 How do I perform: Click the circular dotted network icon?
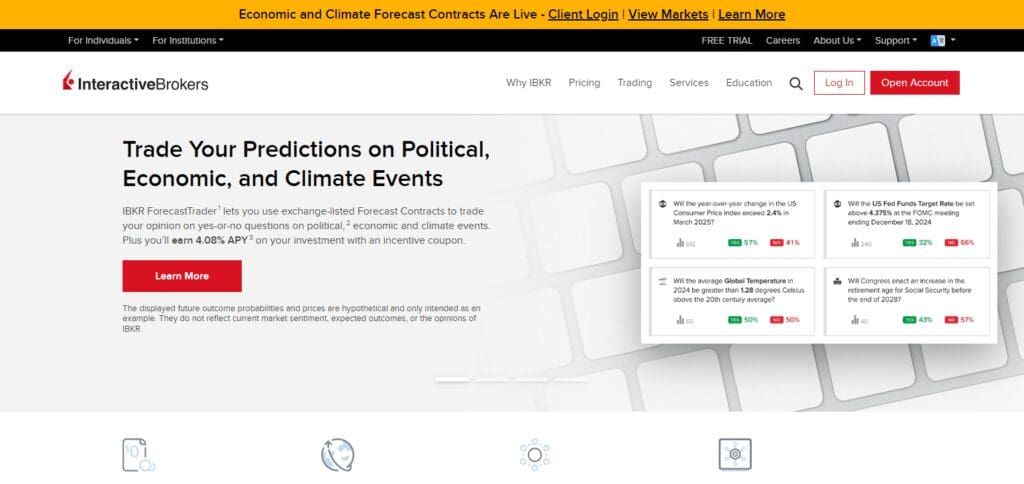[534, 455]
